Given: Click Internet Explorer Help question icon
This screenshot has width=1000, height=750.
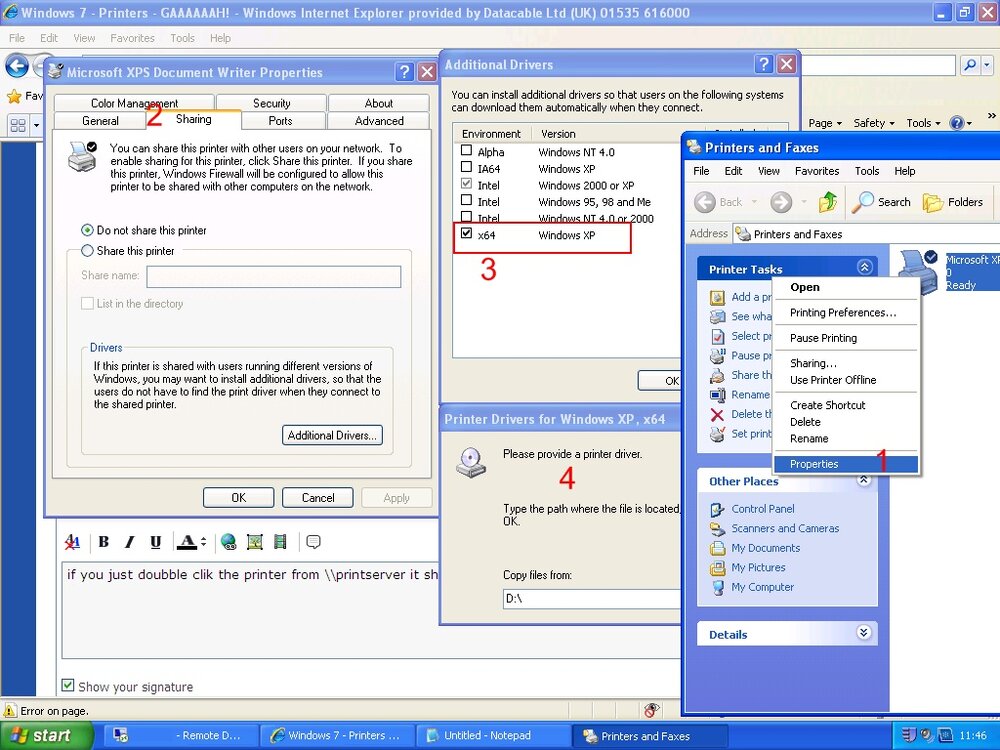Looking at the screenshot, I should (x=957, y=122).
